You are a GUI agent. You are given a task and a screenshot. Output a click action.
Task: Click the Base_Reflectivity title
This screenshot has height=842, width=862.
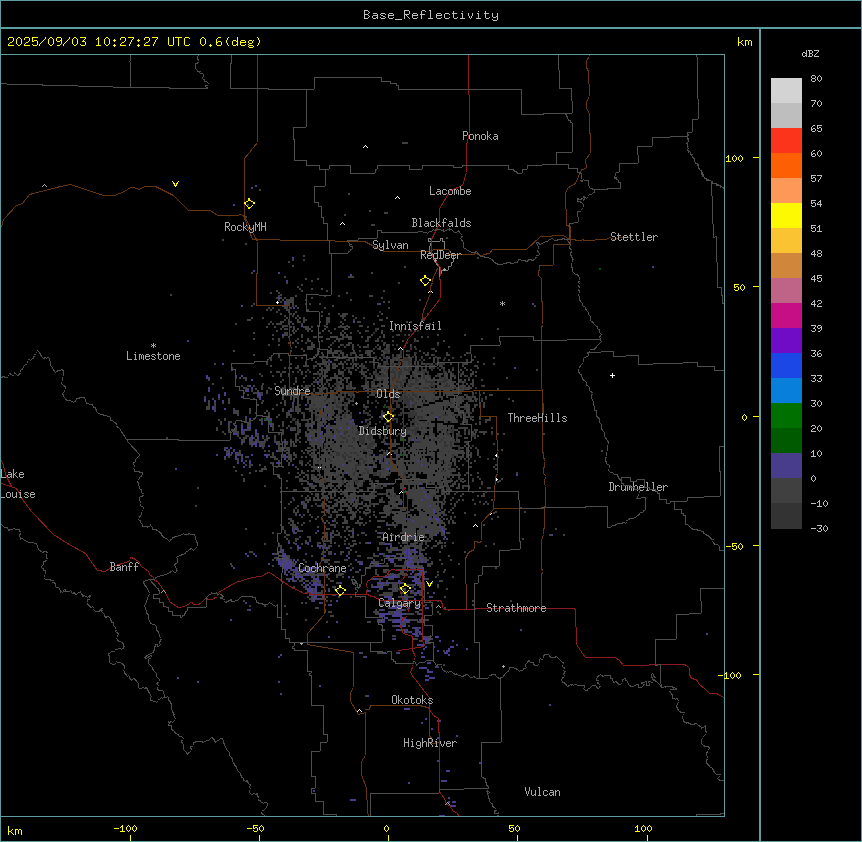click(431, 15)
